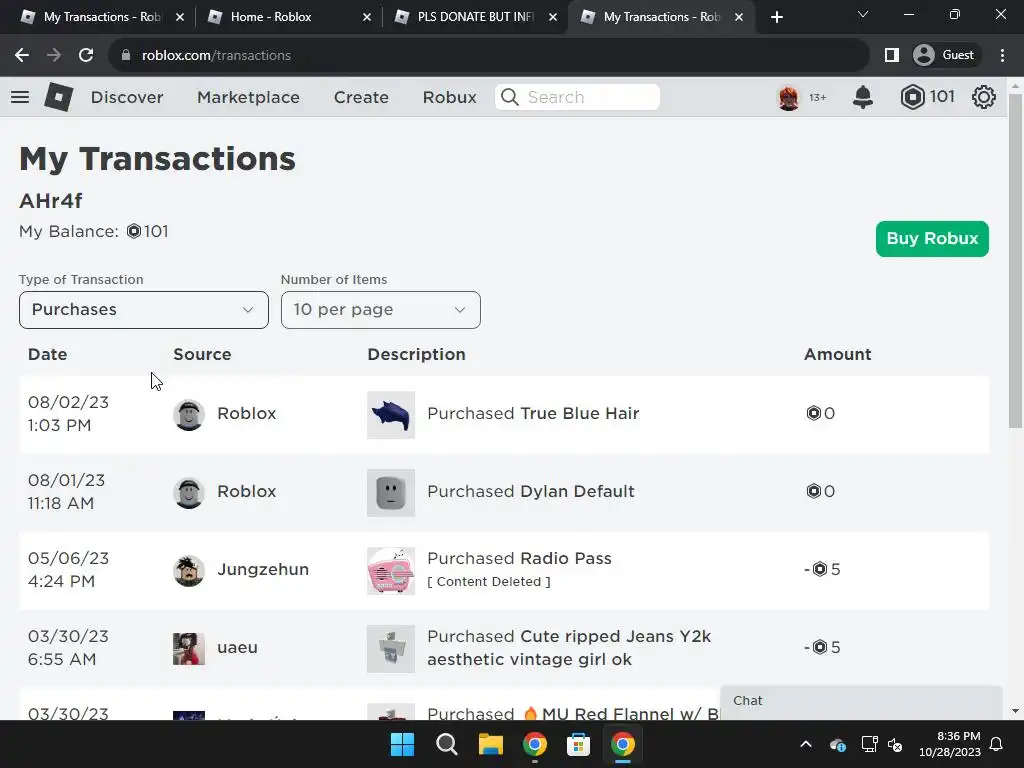Click the Windows Start icon

(402, 744)
